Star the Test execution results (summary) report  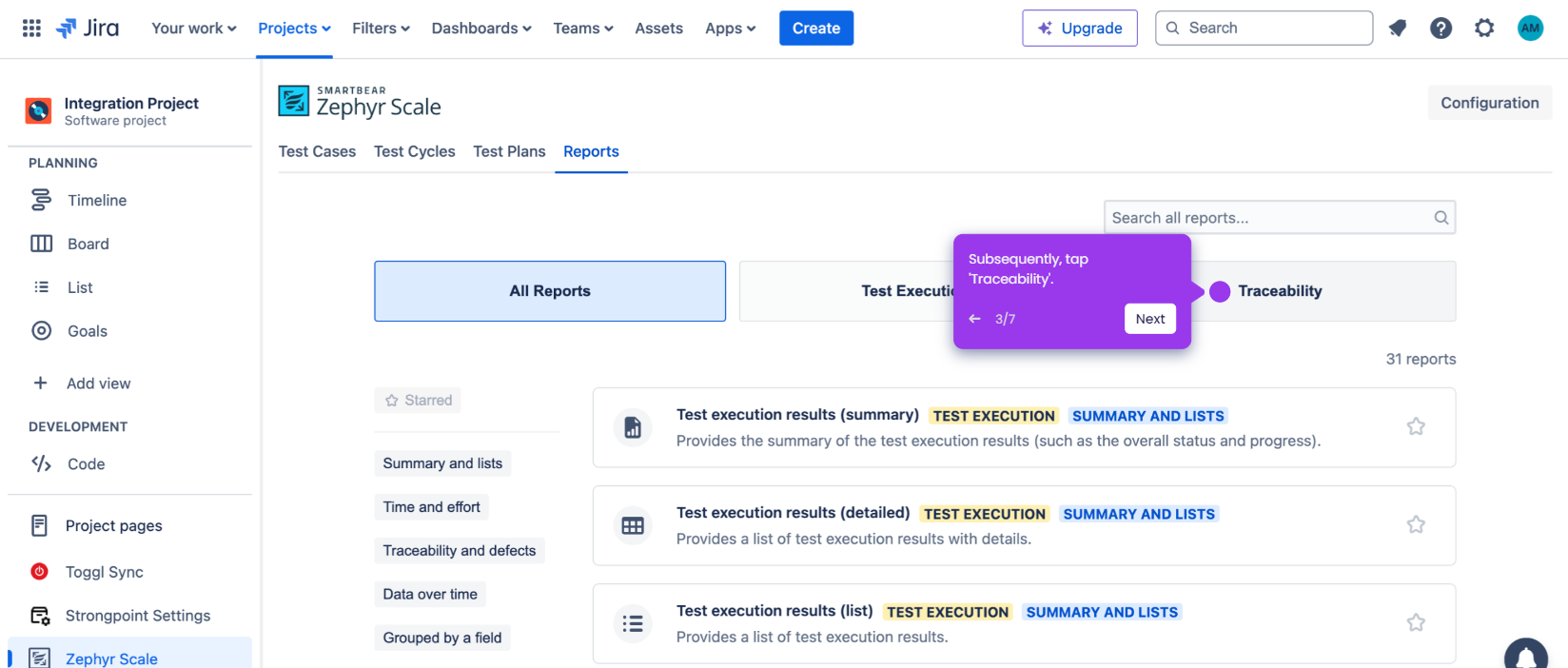[x=1416, y=426]
